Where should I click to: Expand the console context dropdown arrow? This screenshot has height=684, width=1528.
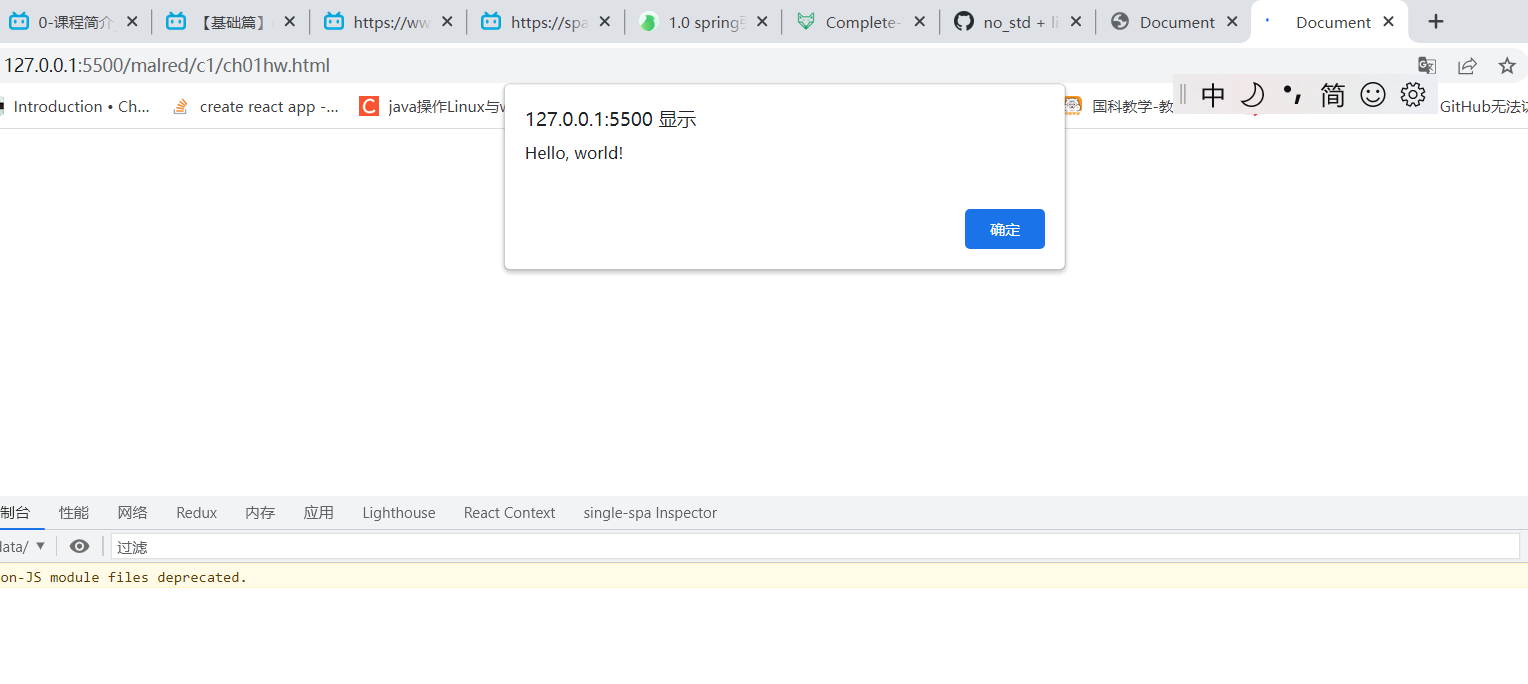[40, 546]
